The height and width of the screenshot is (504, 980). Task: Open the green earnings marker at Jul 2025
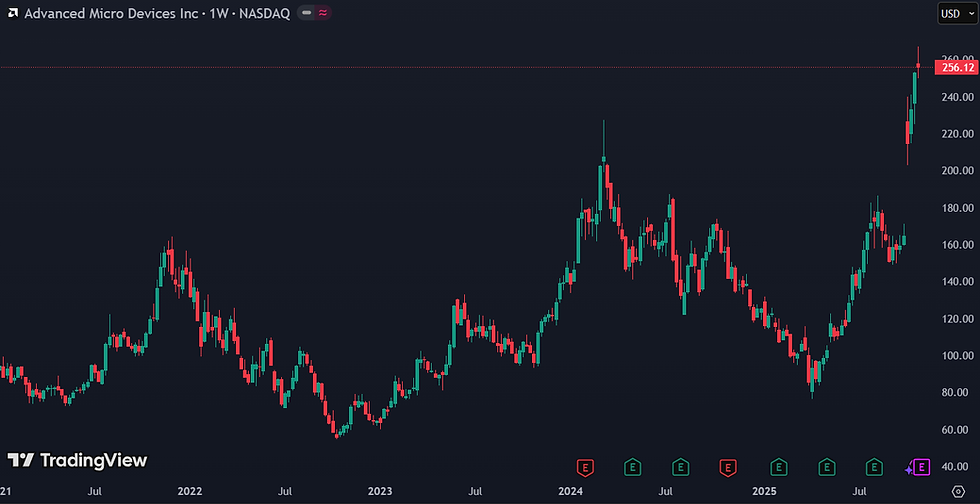coord(874,466)
